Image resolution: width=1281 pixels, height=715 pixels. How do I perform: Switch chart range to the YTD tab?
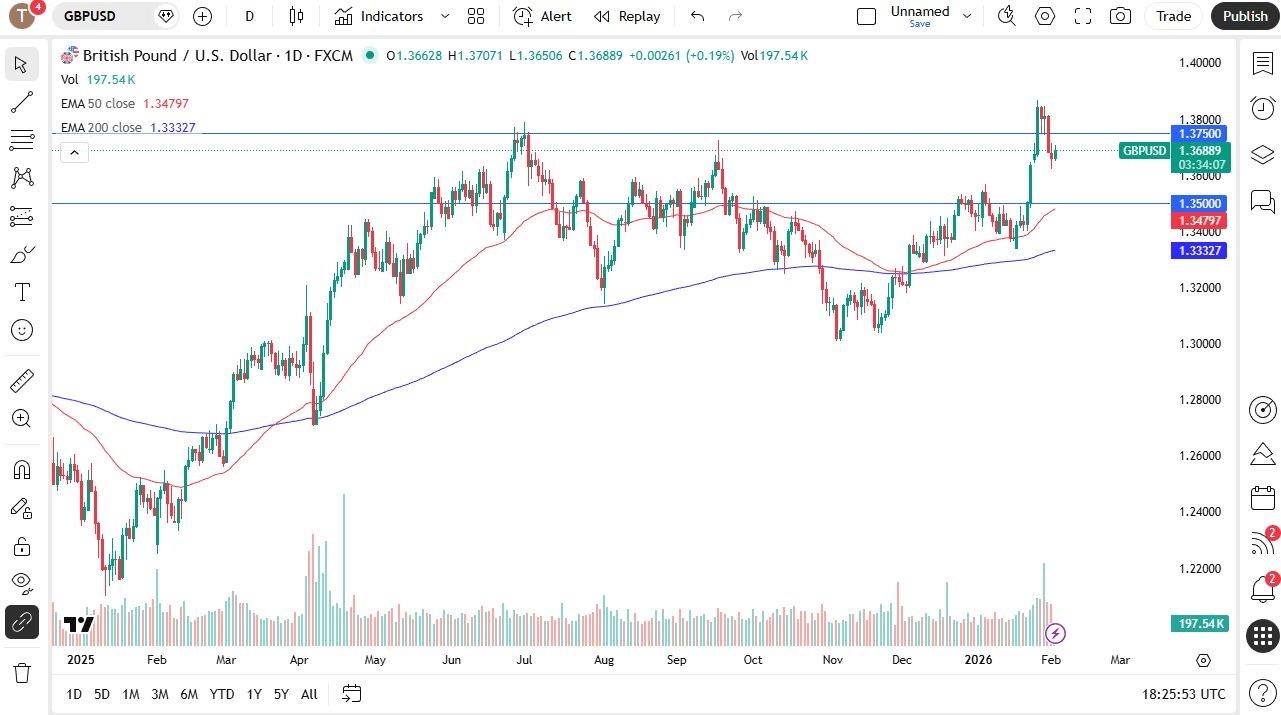coord(221,693)
